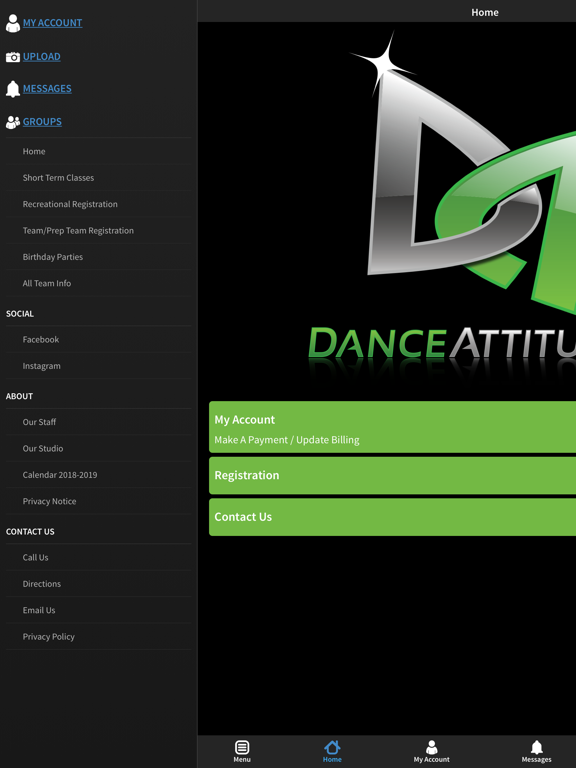Tap the green My Account payment button

pyautogui.click(x=392, y=427)
